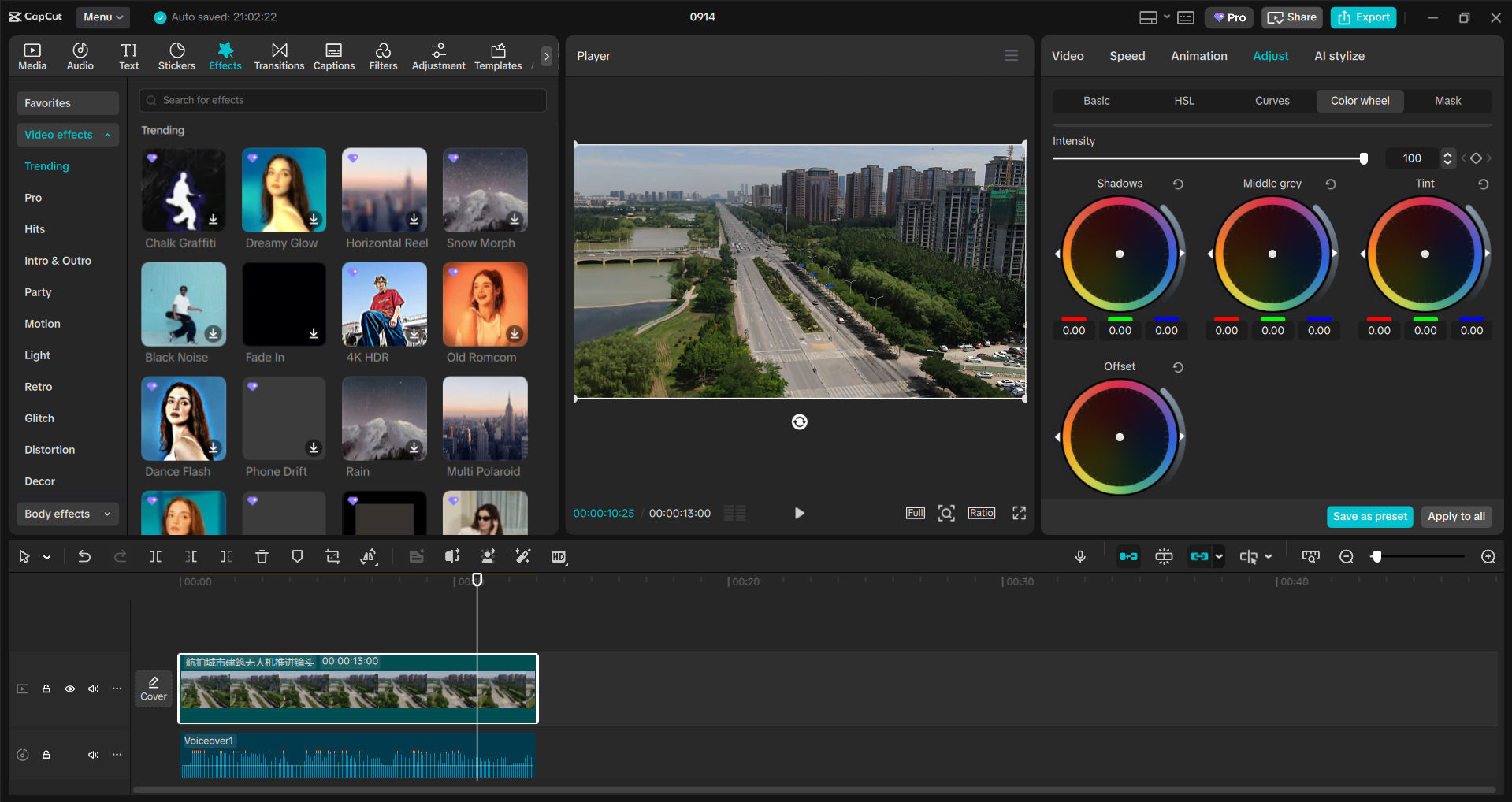Hide the video track using eye icon
The height and width of the screenshot is (802, 1512).
point(70,689)
